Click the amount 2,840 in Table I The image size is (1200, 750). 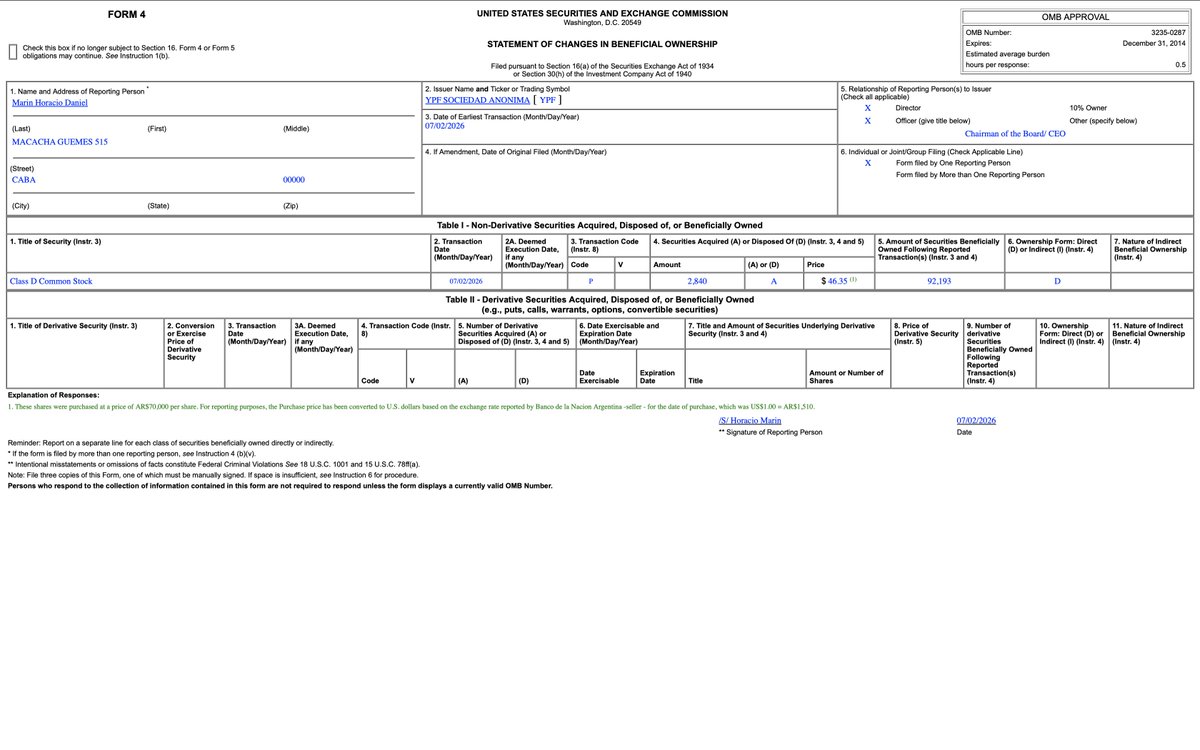pos(697,282)
